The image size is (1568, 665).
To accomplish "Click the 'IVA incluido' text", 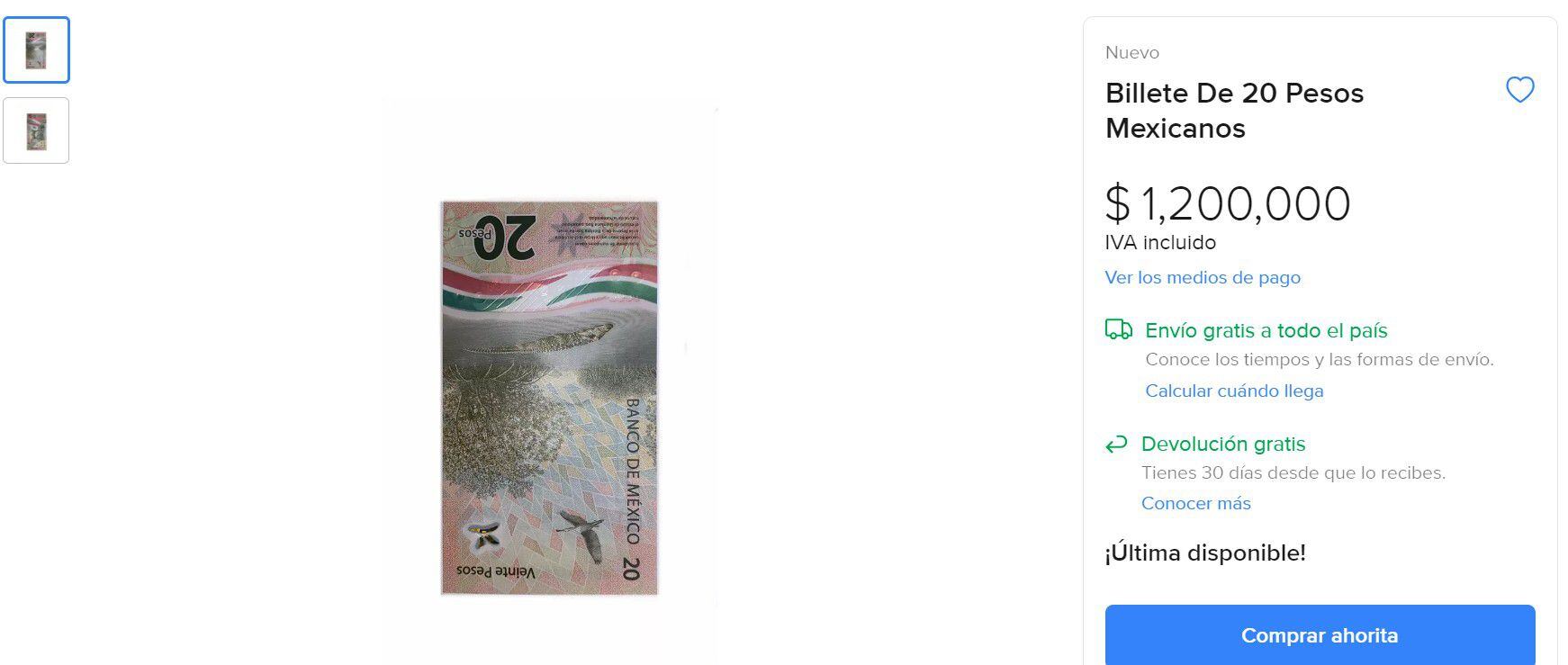I will (1160, 242).
